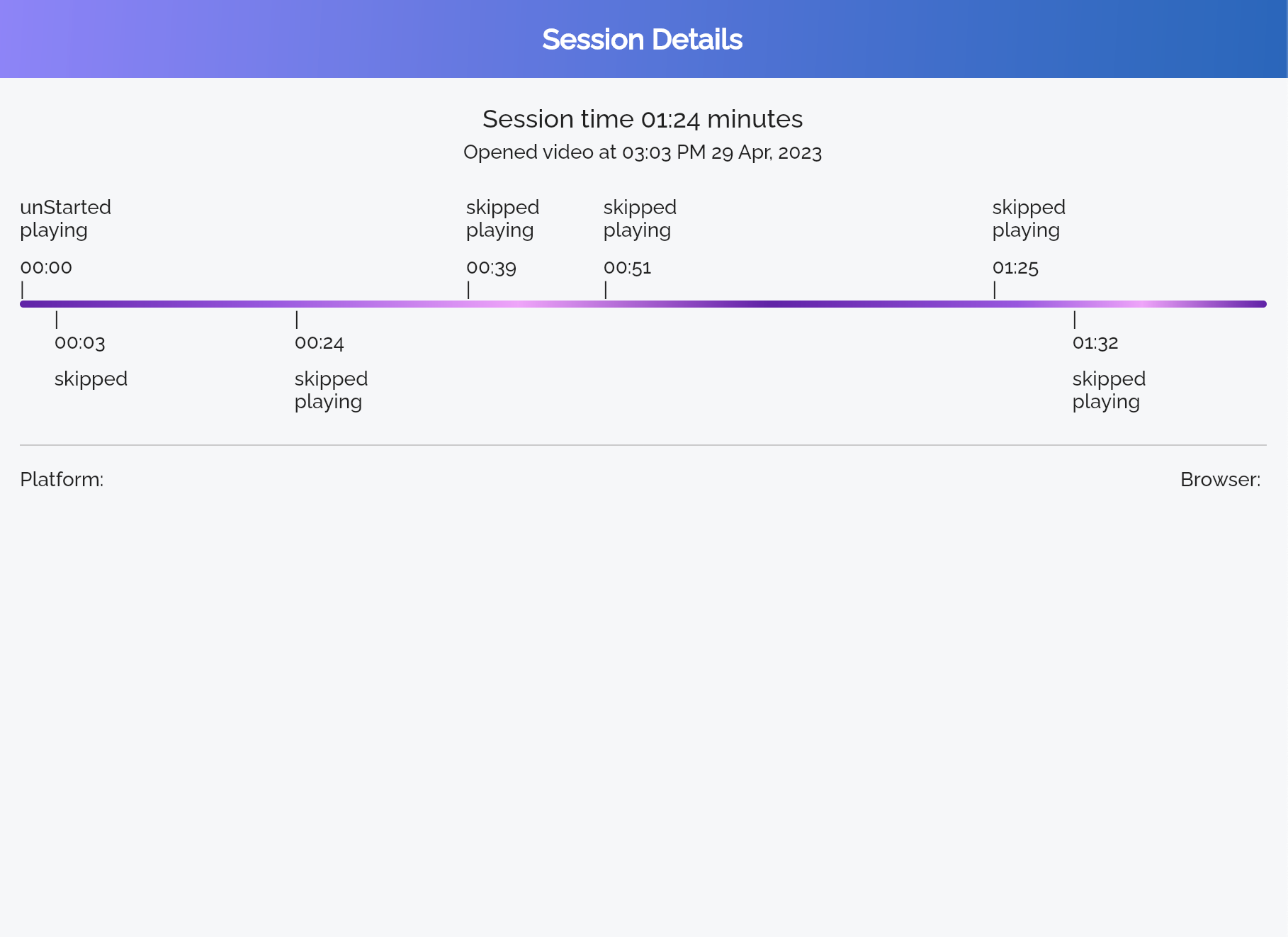This screenshot has width=1288, height=937.
Task: Click the Session time 01:24 minutes heading
Action: point(643,119)
